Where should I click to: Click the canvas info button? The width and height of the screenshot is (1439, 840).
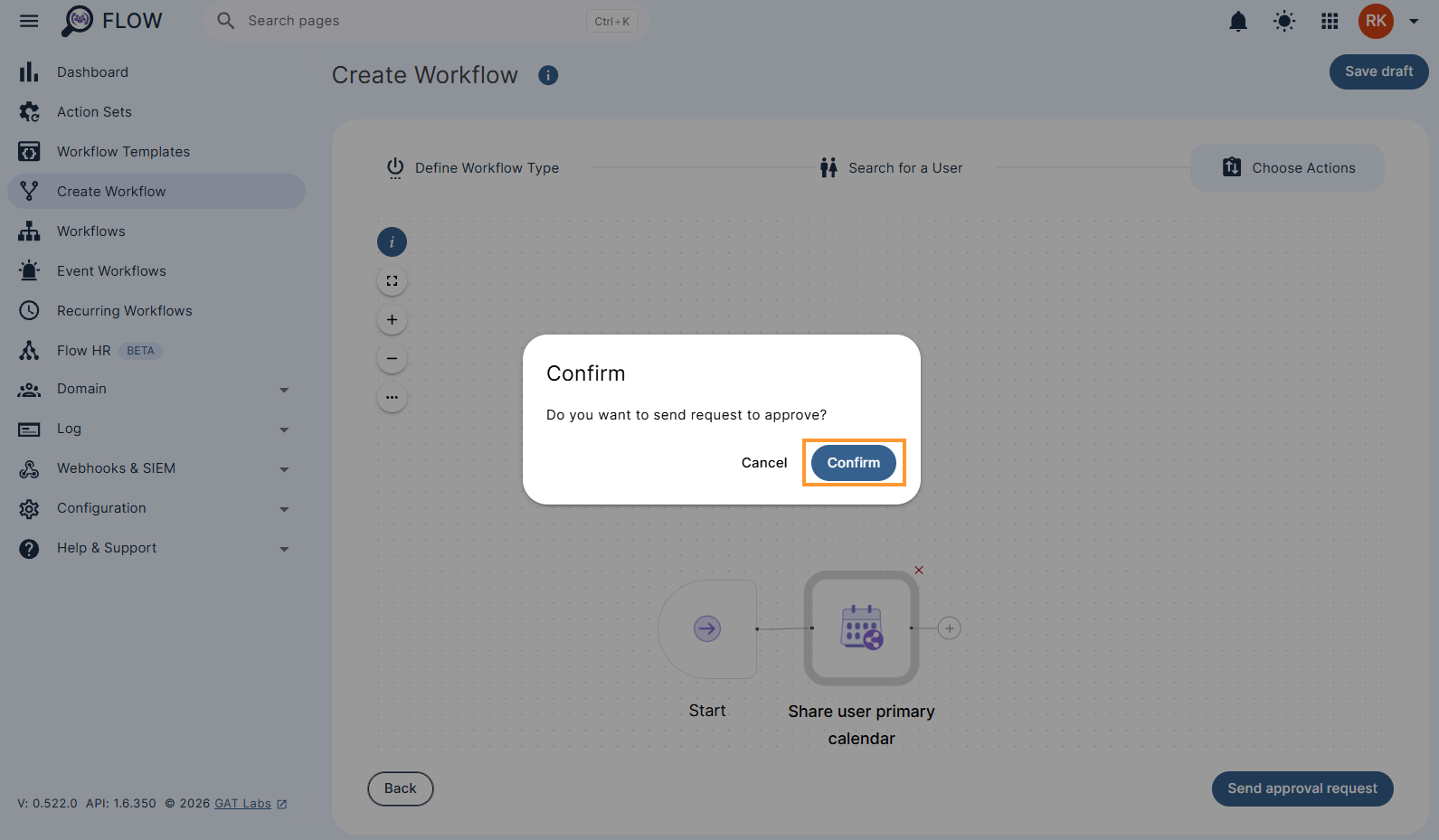pos(392,242)
